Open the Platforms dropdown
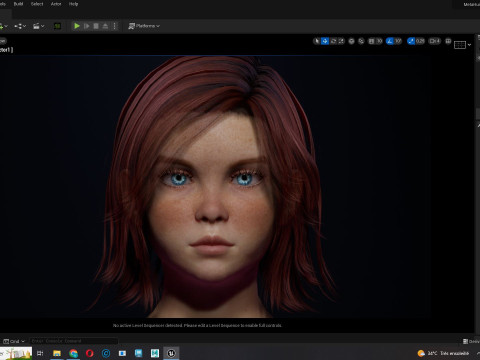The height and width of the screenshot is (360, 480). click(144, 26)
